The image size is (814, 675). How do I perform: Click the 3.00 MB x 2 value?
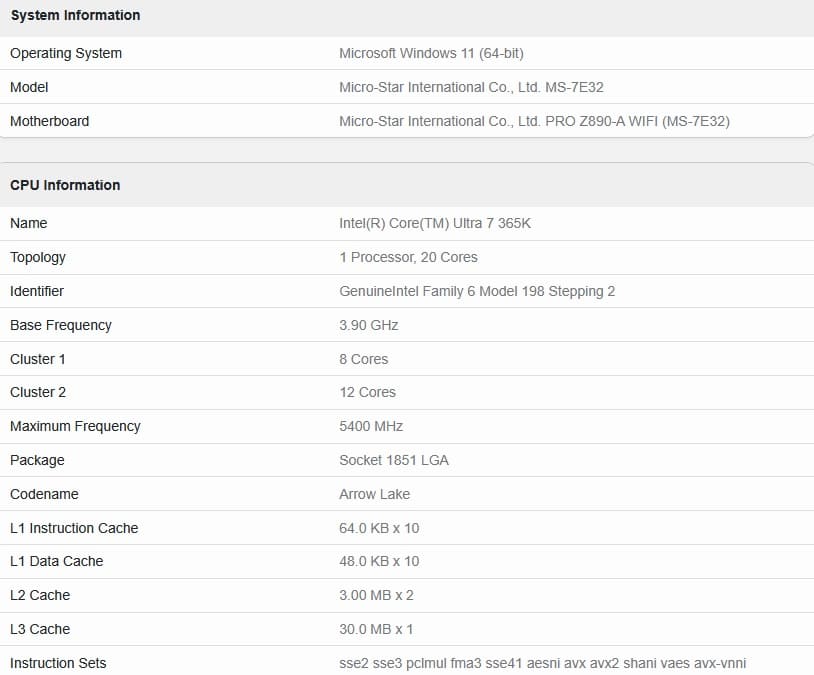(x=376, y=596)
